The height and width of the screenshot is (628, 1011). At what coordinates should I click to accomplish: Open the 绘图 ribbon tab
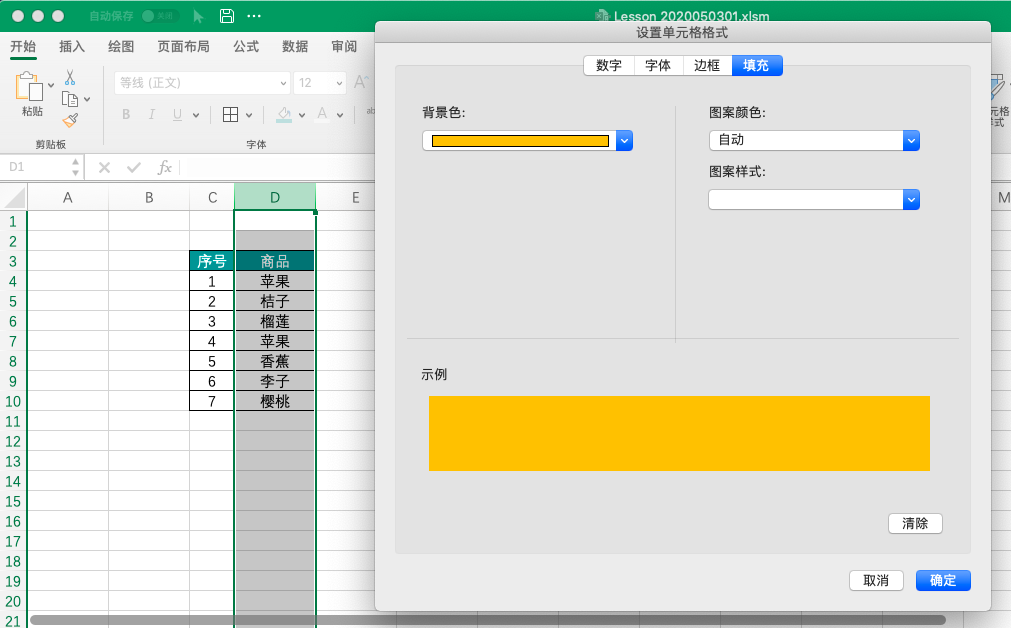coord(121,46)
